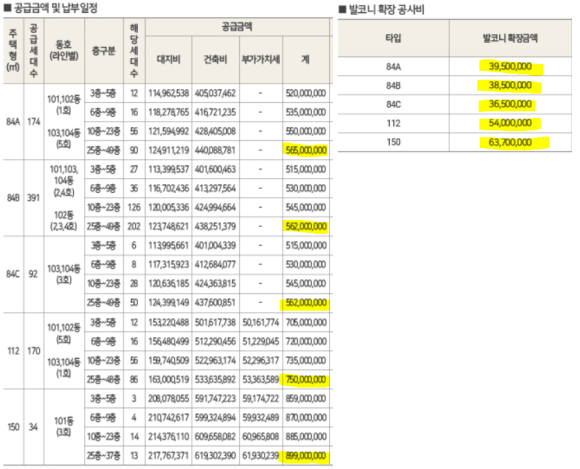Select total price cell 550,000,000
The height and width of the screenshot is (469, 580).
point(306,131)
